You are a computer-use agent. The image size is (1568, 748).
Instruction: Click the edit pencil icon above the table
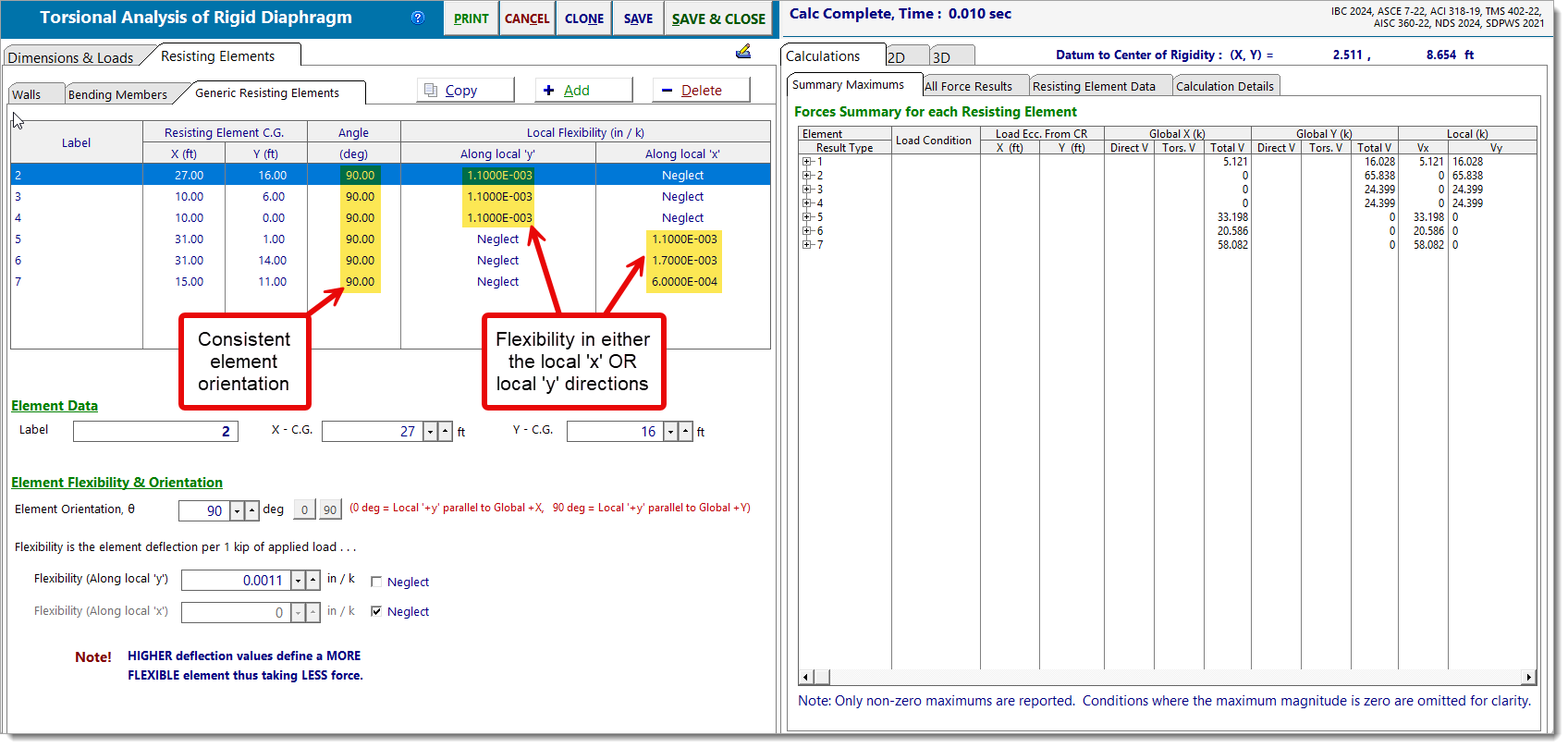point(743,52)
